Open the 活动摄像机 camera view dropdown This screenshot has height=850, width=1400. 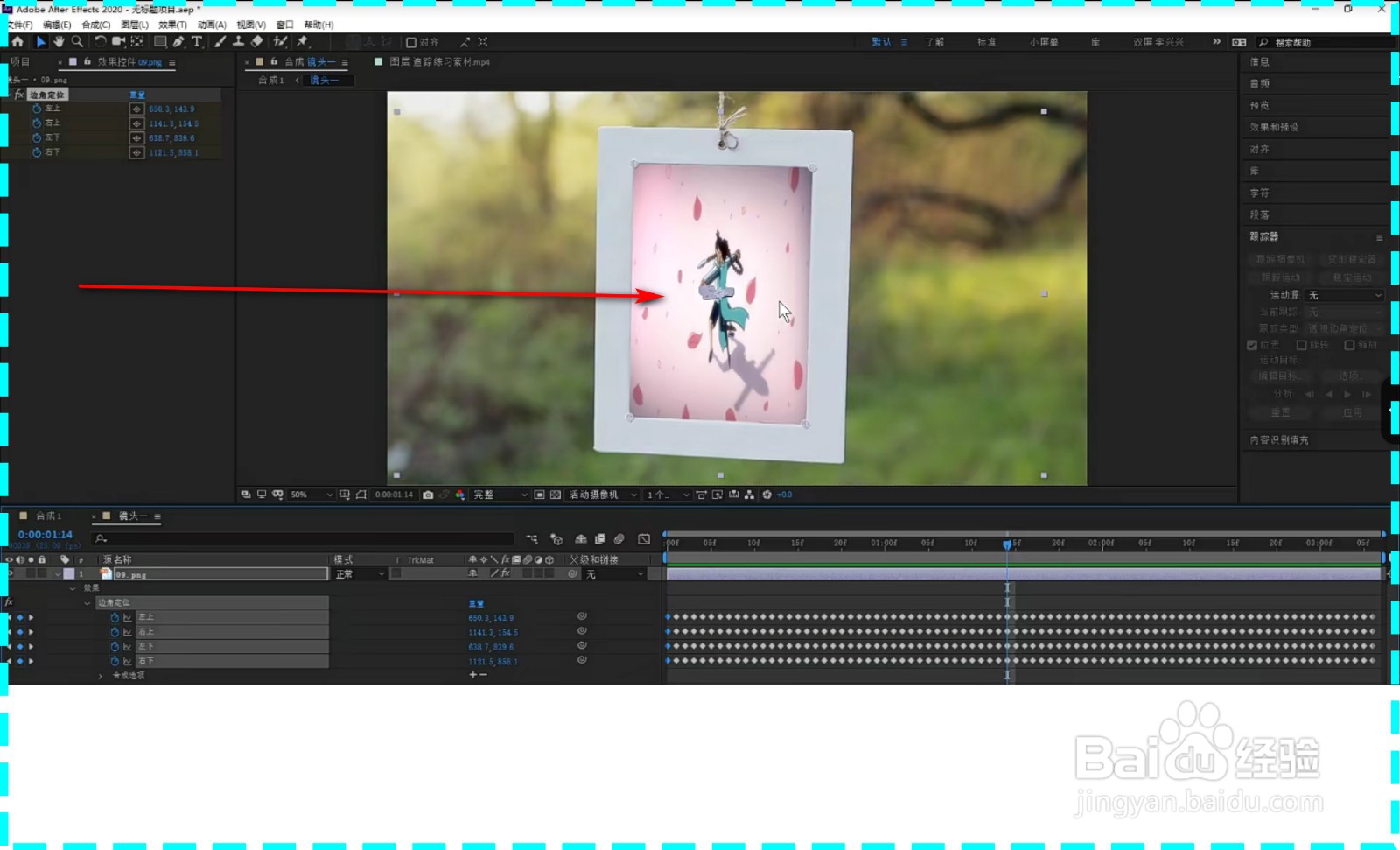603,495
